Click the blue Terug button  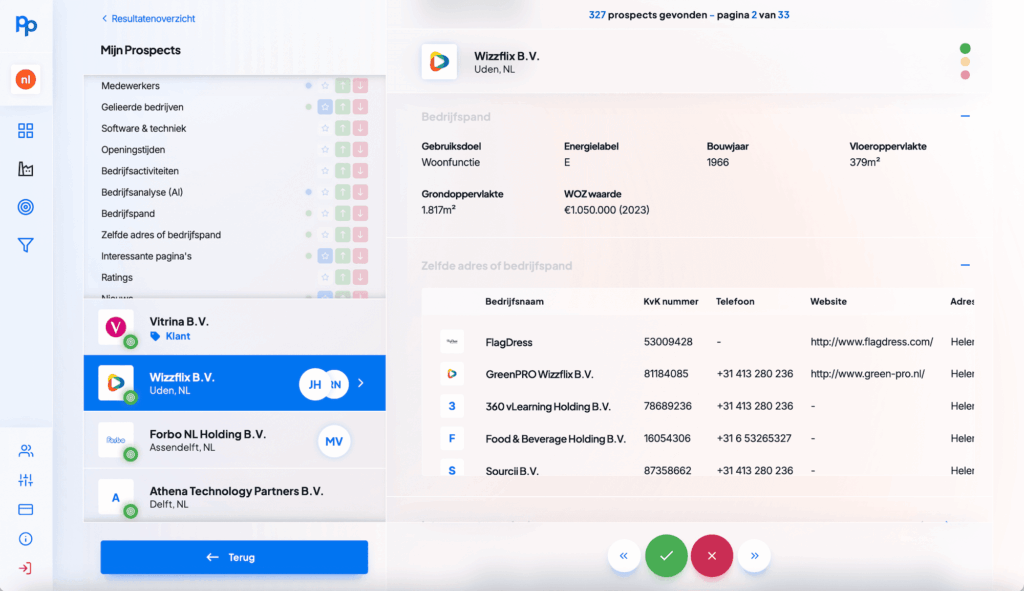[x=234, y=557]
